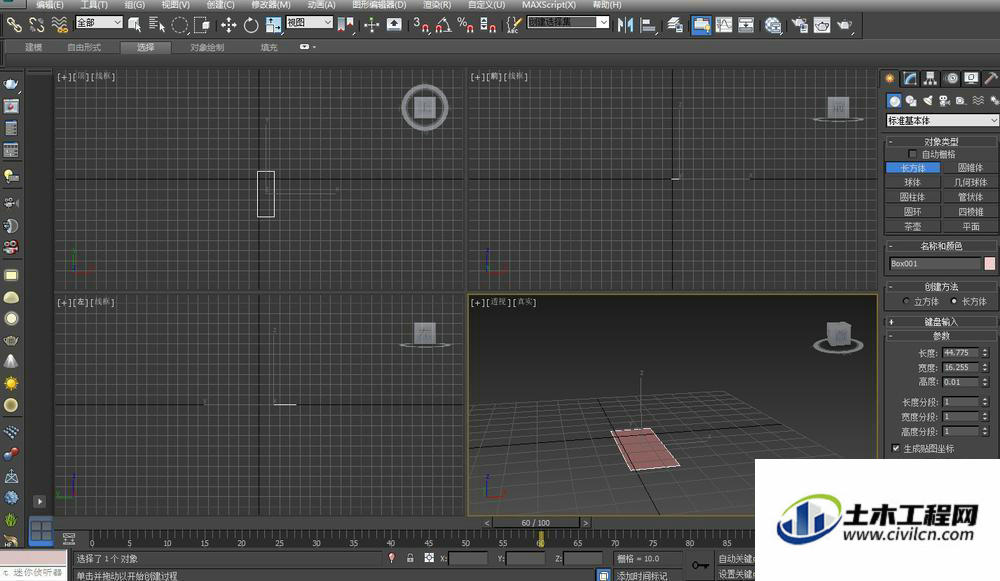The image size is (1000, 581).
Task: Select the Shapes creation category icon
Action: [x=911, y=101]
